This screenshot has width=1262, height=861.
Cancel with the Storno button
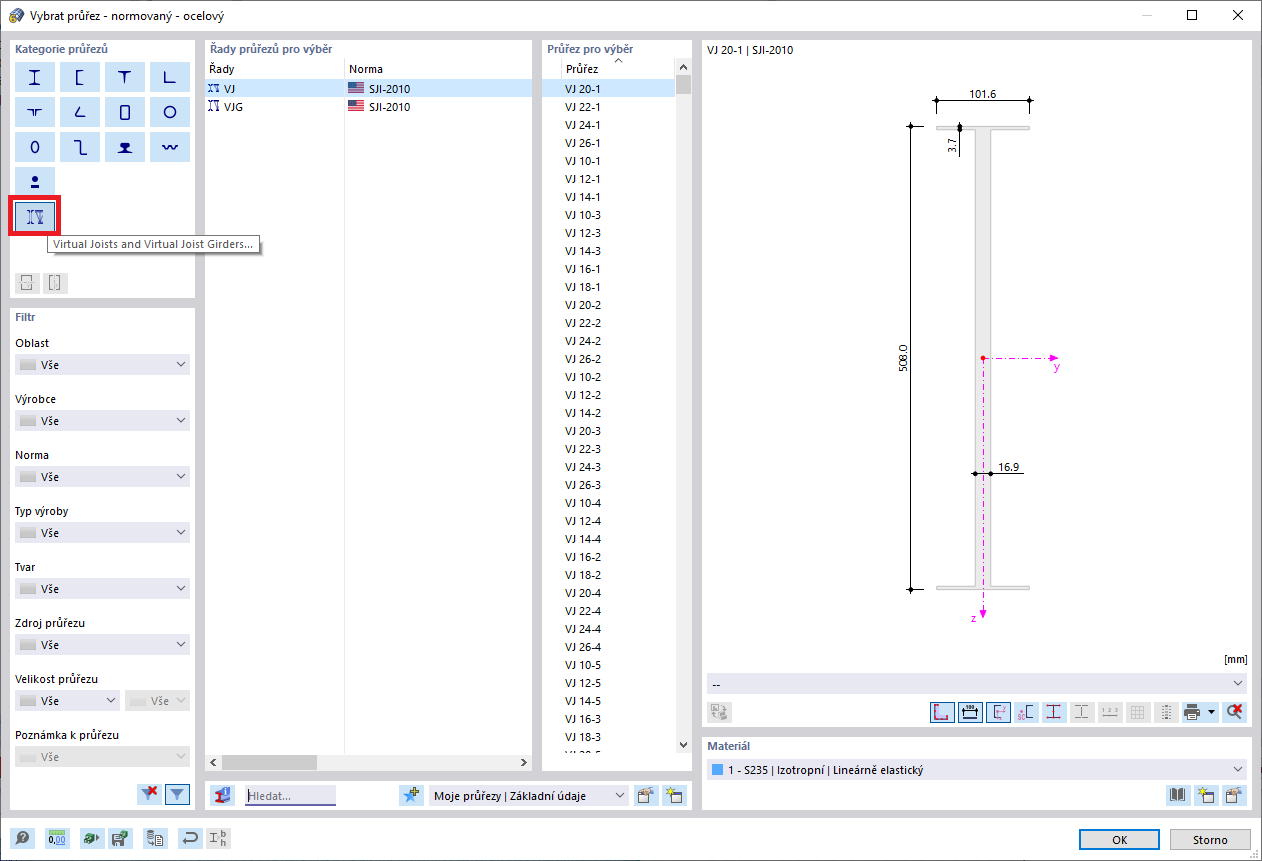tap(1210, 840)
